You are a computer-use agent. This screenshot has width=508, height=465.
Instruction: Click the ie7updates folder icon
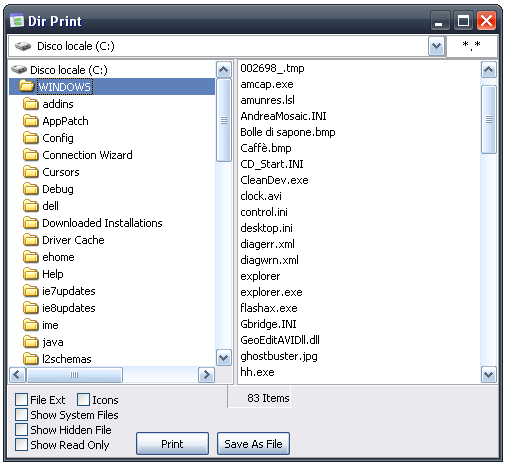[31, 291]
